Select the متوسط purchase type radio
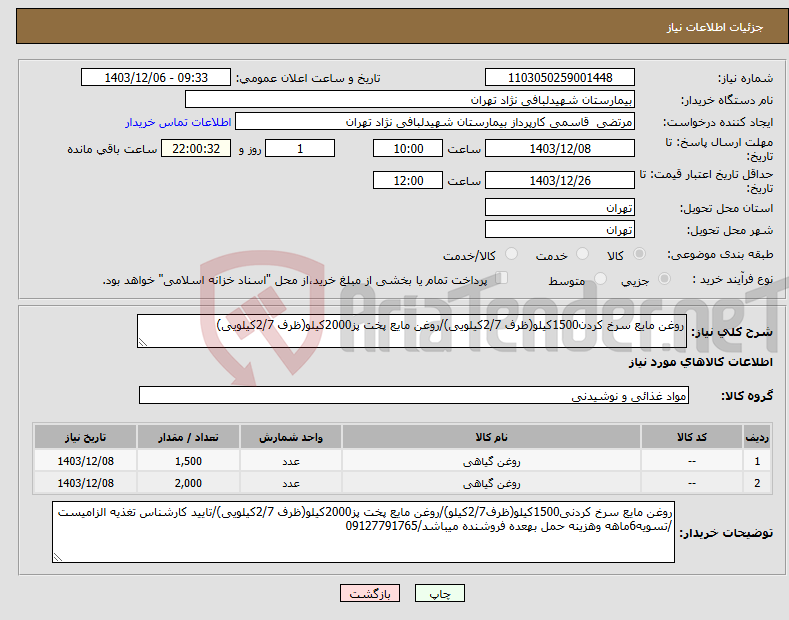 click(x=600, y=278)
